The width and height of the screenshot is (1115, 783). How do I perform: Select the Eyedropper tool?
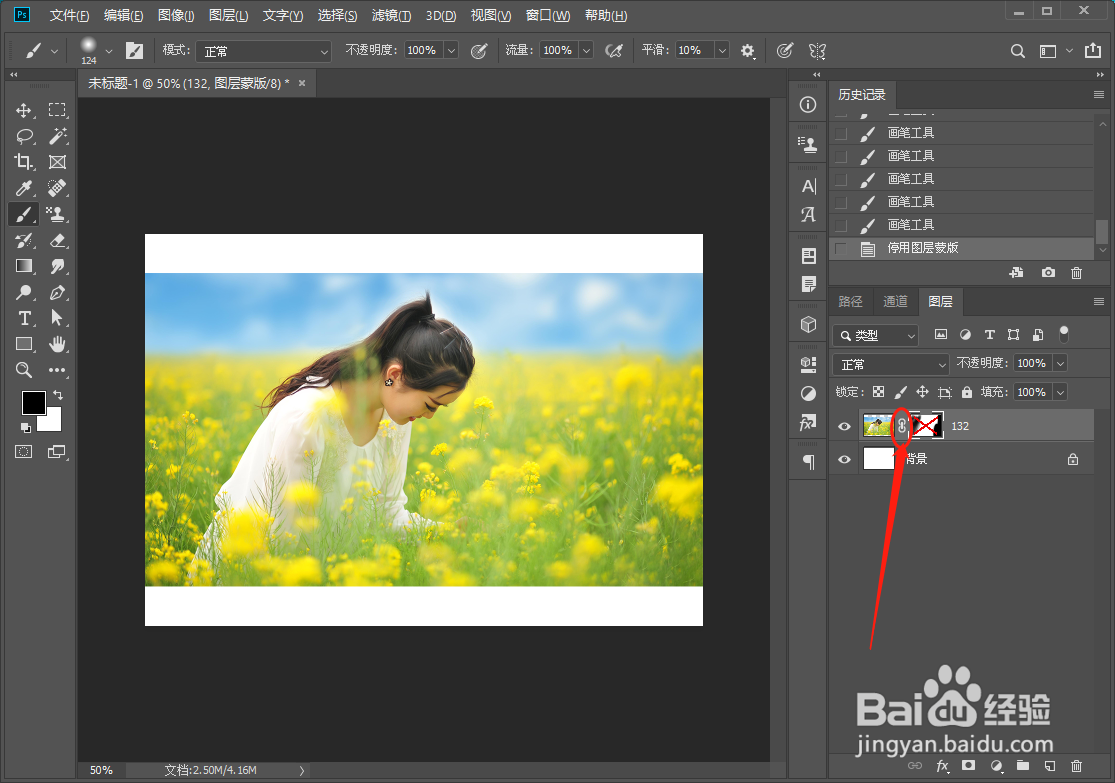coord(23,188)
